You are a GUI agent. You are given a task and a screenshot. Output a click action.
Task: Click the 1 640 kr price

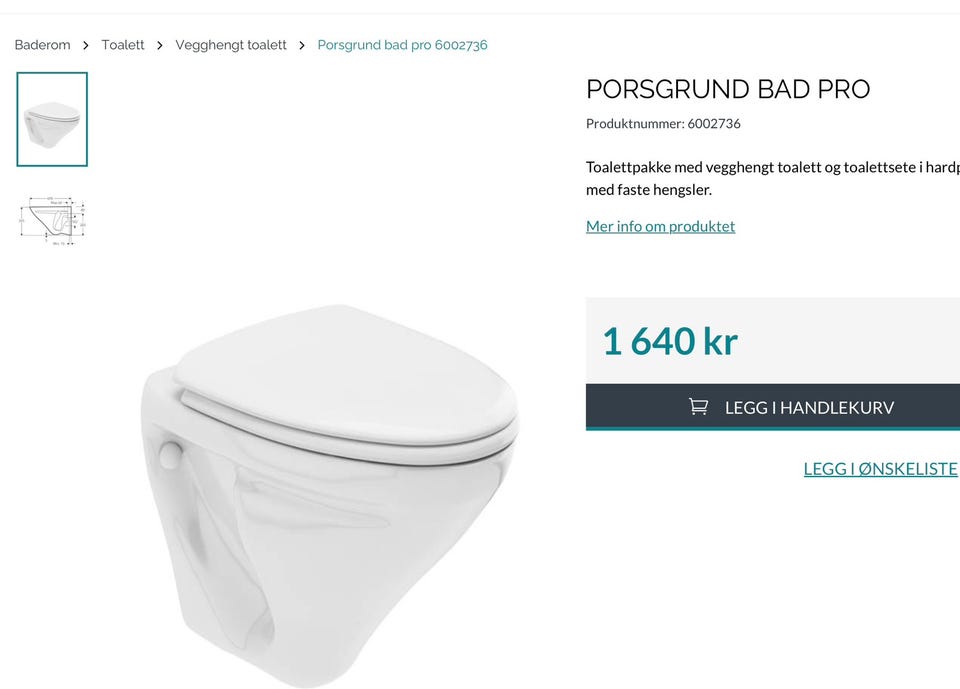point(670,341)
